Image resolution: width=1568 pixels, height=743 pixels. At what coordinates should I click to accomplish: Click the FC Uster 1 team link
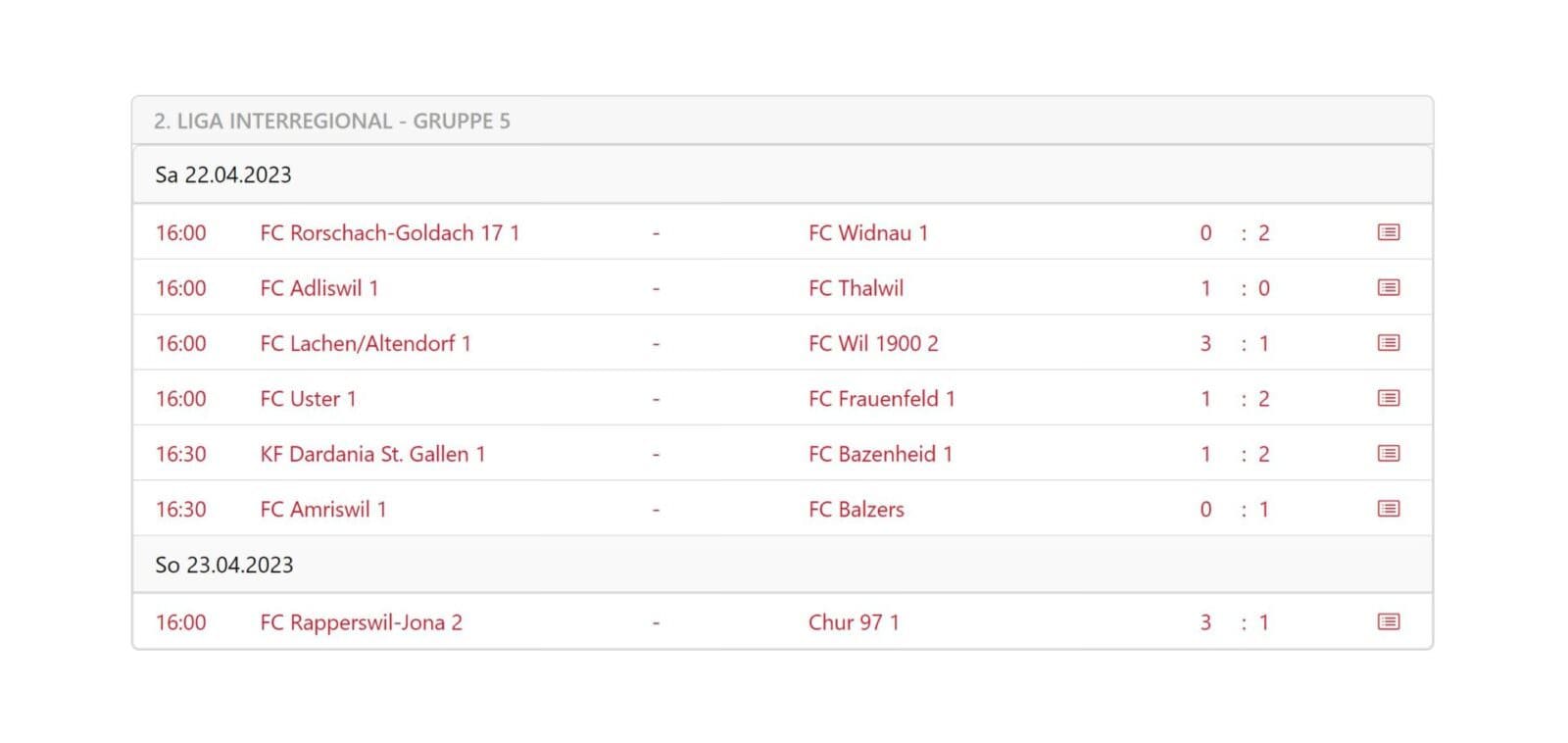[308, 399]
